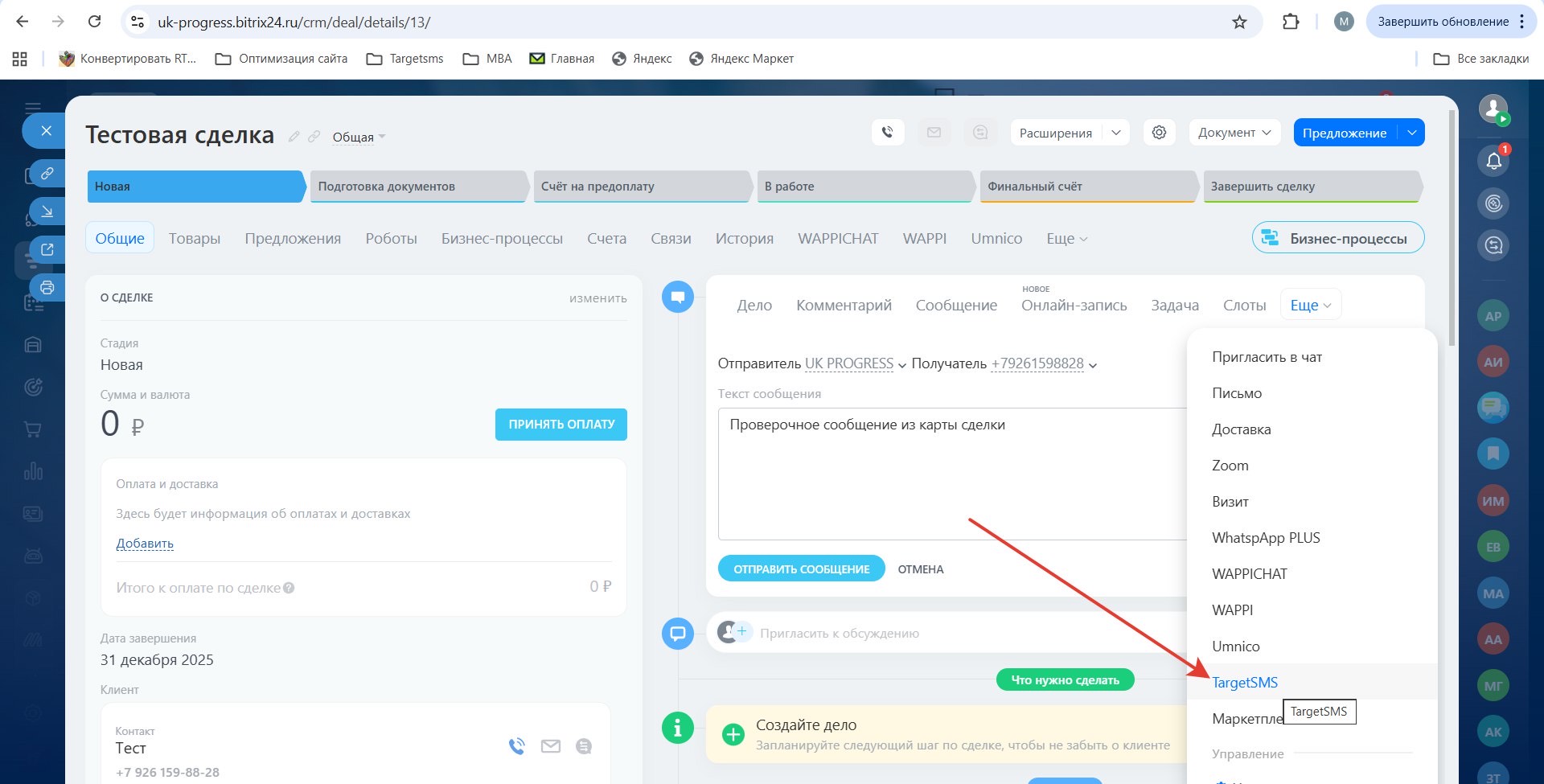Screen dimensions: 1544x784
Task: Click the chat icon in the deal header
Action: coord(980,133)
